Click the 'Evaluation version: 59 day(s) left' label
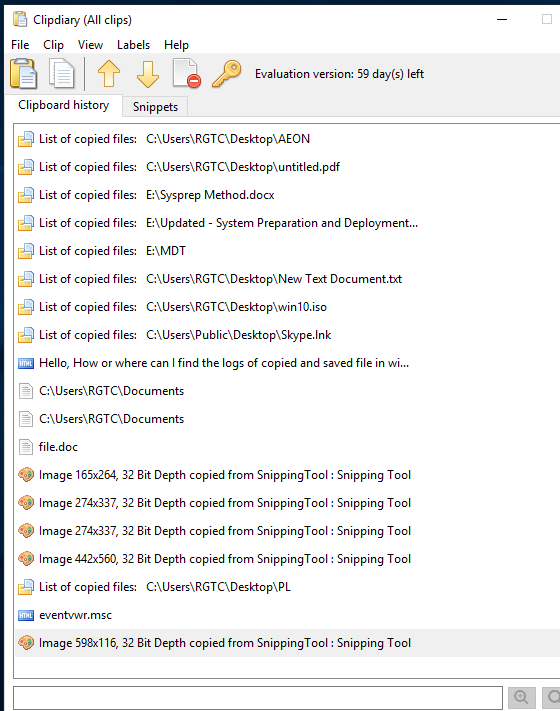Viewport: 560px width, 711px height. pyautogui.click(x=339, y=74)
